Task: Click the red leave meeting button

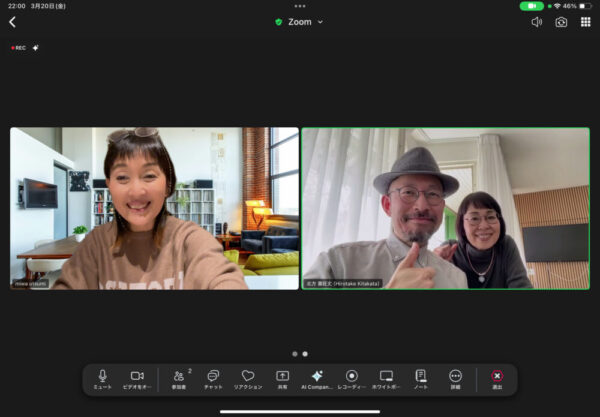Action: [x=497, y=377]
